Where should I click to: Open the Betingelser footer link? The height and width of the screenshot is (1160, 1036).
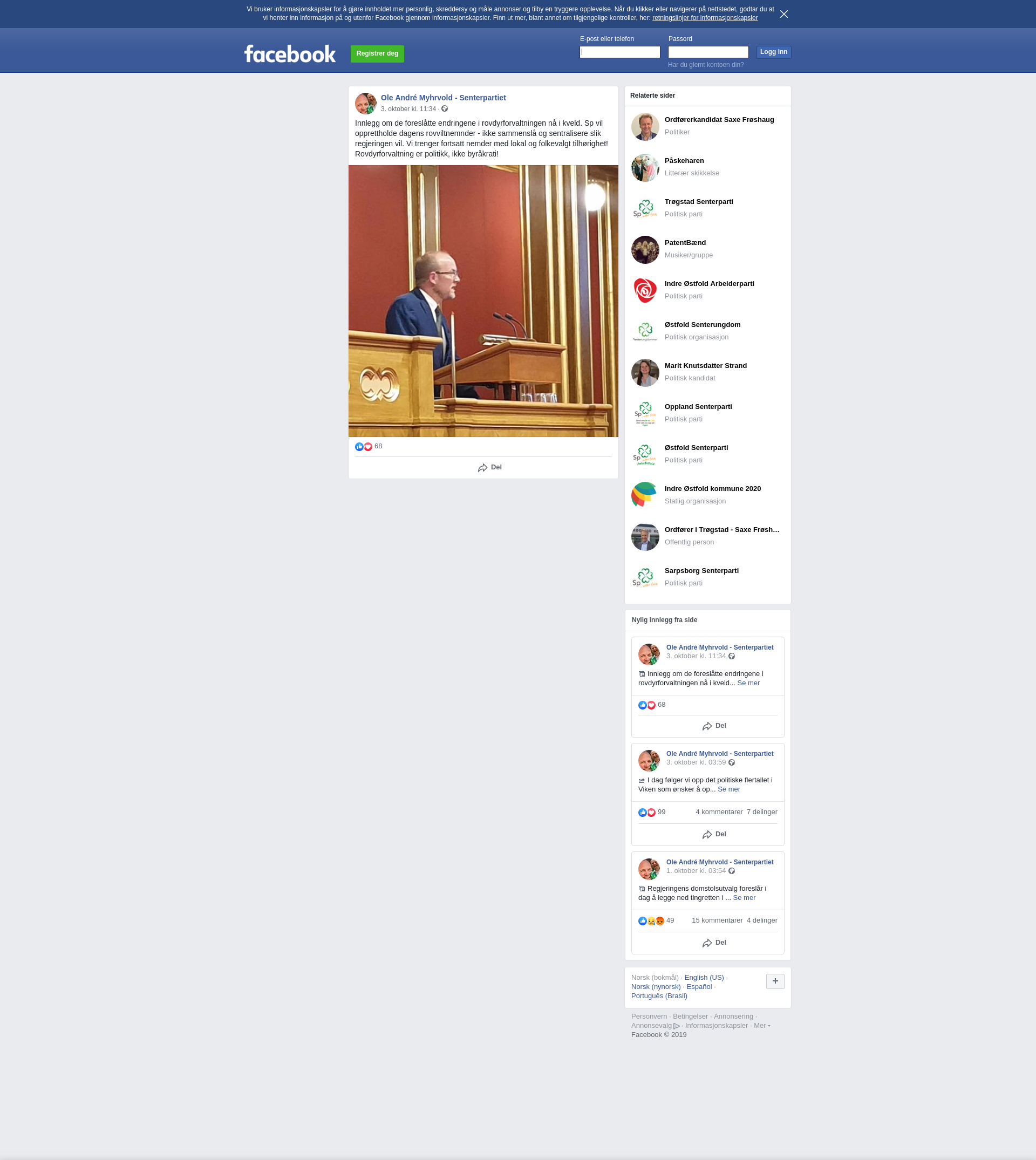coord(690,1016)
